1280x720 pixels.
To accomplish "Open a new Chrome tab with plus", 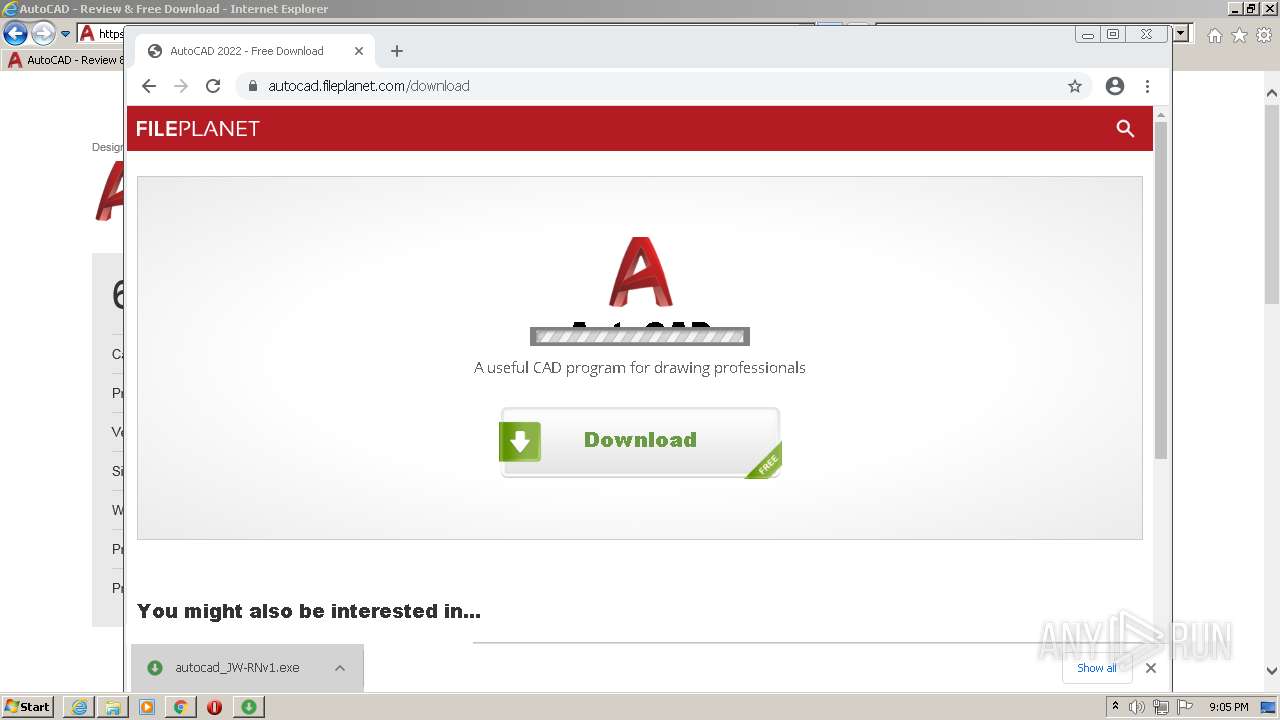I will [x=397, y=51].
